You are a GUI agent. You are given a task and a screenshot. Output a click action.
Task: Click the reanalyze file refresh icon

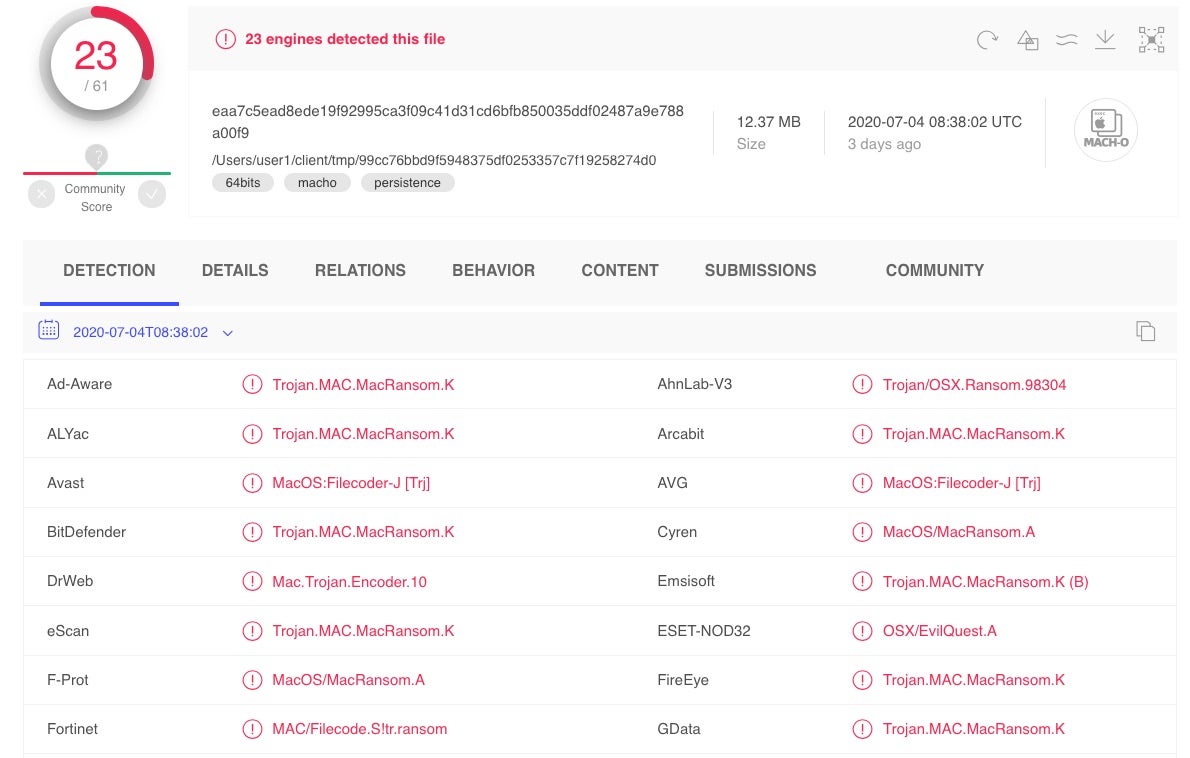click(987, 40)
